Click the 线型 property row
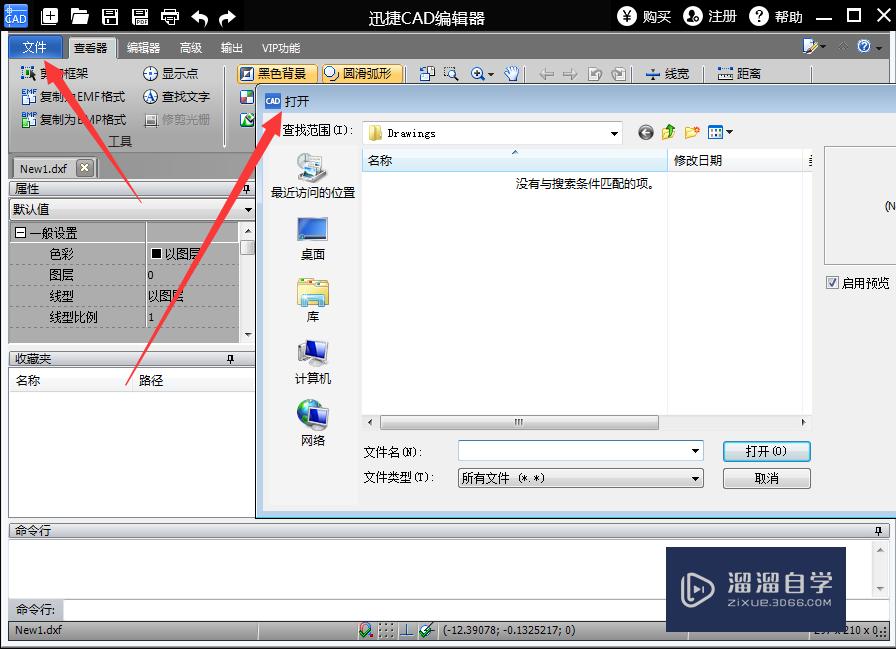 pyautogui.click(x=124, y=296)
